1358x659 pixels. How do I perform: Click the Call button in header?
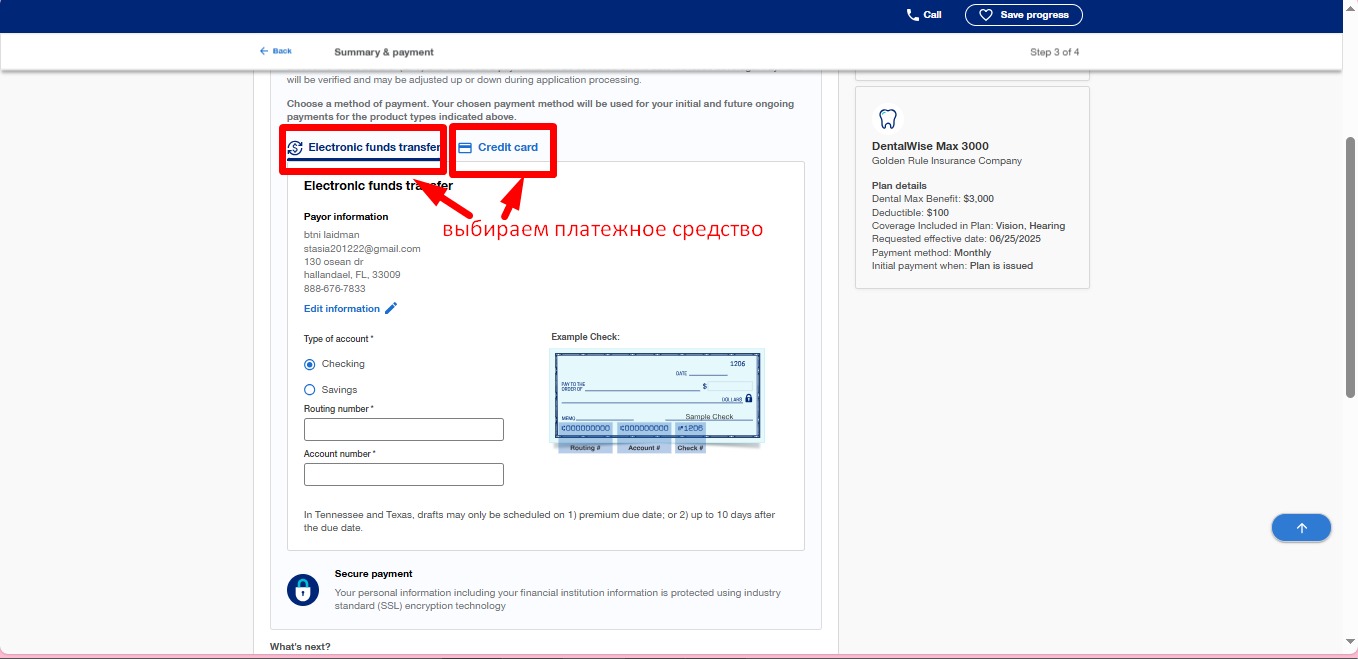921,14
